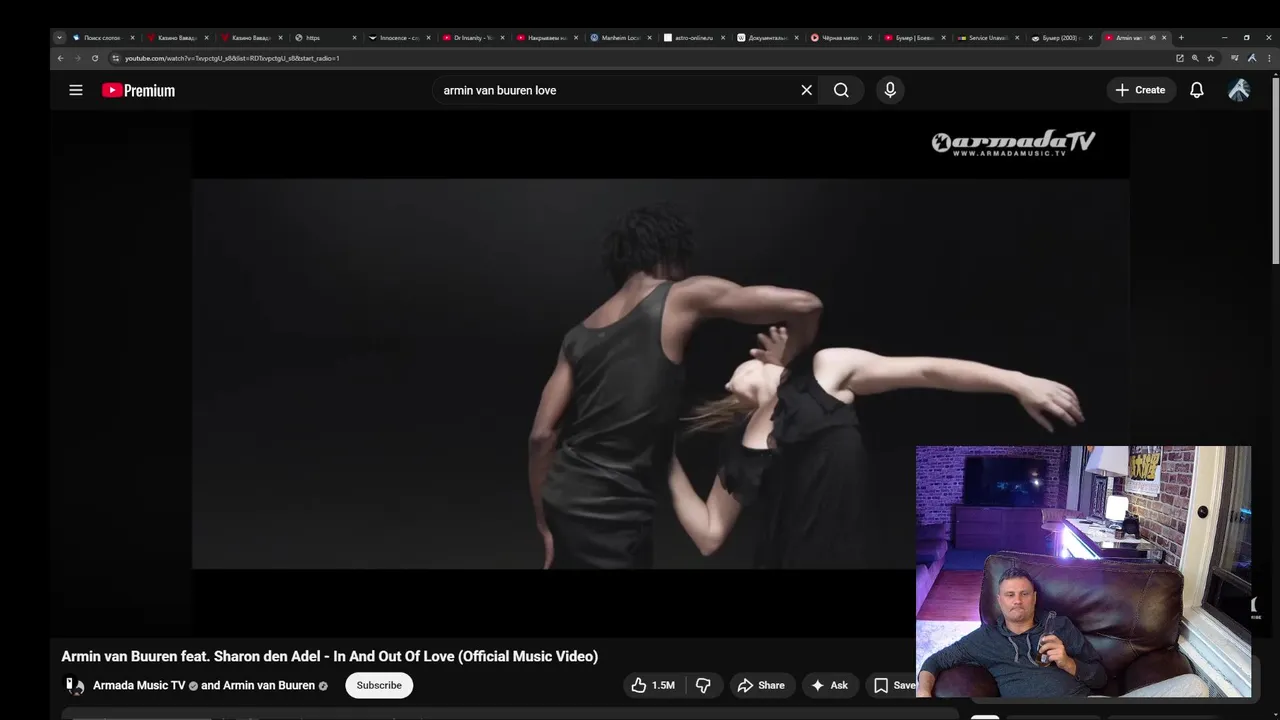The image size is (1280, 720).
Task: Bookmark this page with the star icon
Action: point(1210,58)
